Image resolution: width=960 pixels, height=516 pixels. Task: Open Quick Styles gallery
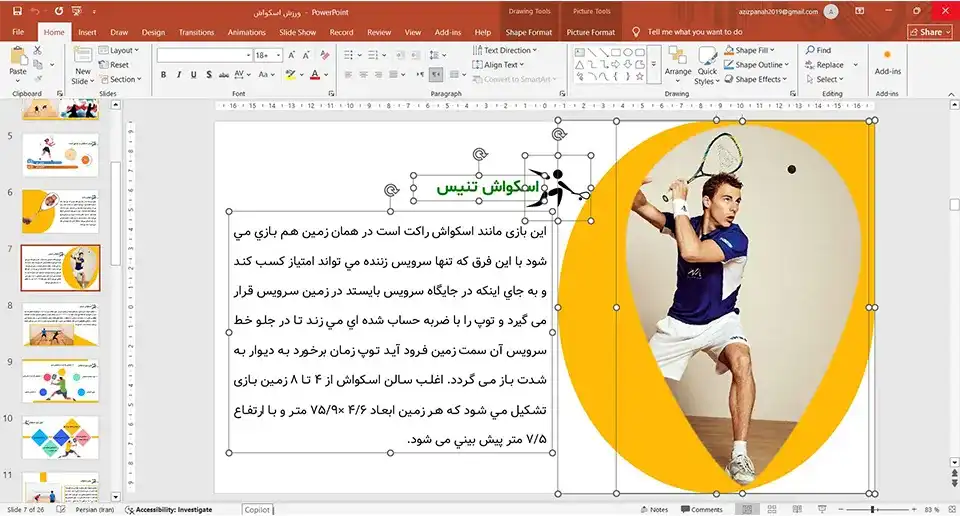pyautogui.click(x=707, y=66)
